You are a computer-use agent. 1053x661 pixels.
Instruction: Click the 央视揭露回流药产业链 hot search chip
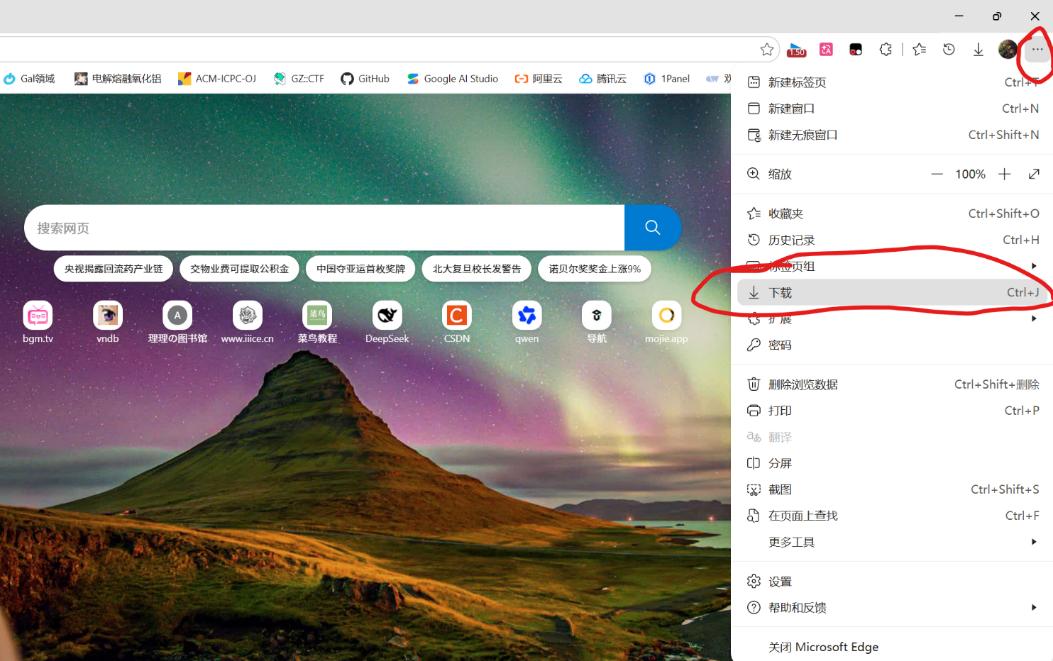point(113,269)
